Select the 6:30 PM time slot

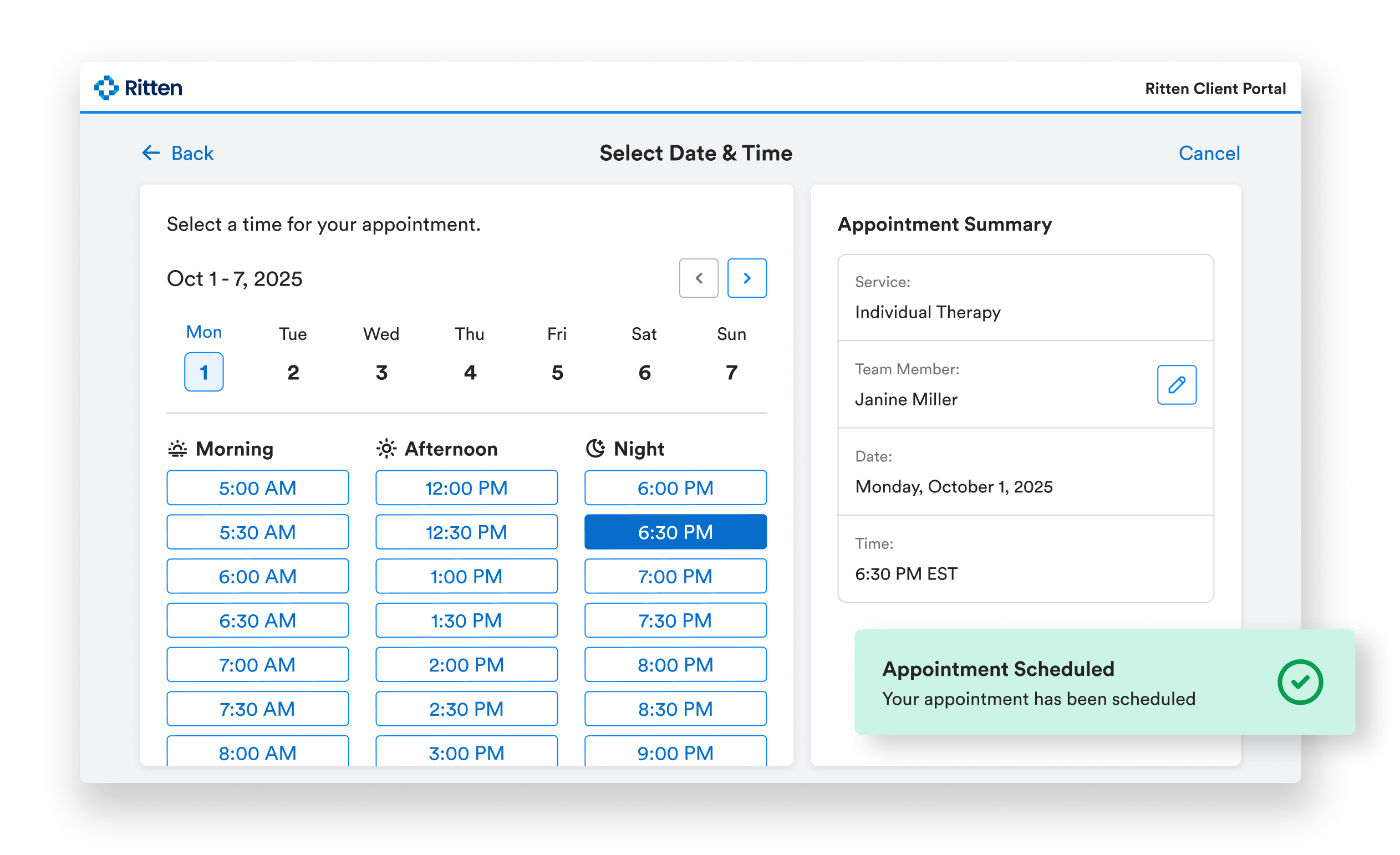(x=675, y=532)
